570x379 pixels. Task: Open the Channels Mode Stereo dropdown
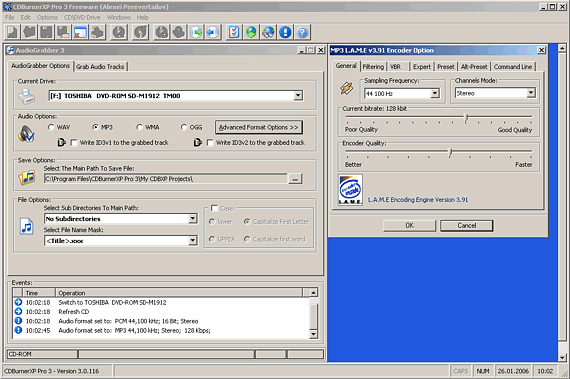click(x=531, y=93)
